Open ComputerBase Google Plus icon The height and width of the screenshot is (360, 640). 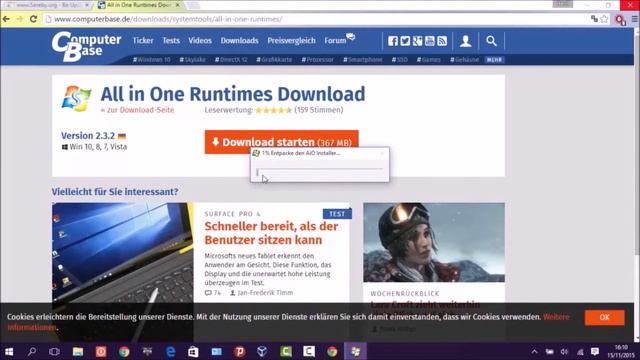[417, 41]
